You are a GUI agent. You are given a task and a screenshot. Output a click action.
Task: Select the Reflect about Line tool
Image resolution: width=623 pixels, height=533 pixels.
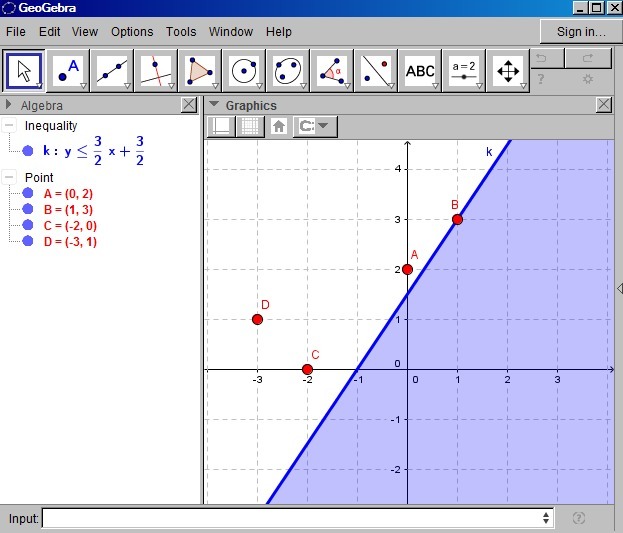click(x=376, y=71)
